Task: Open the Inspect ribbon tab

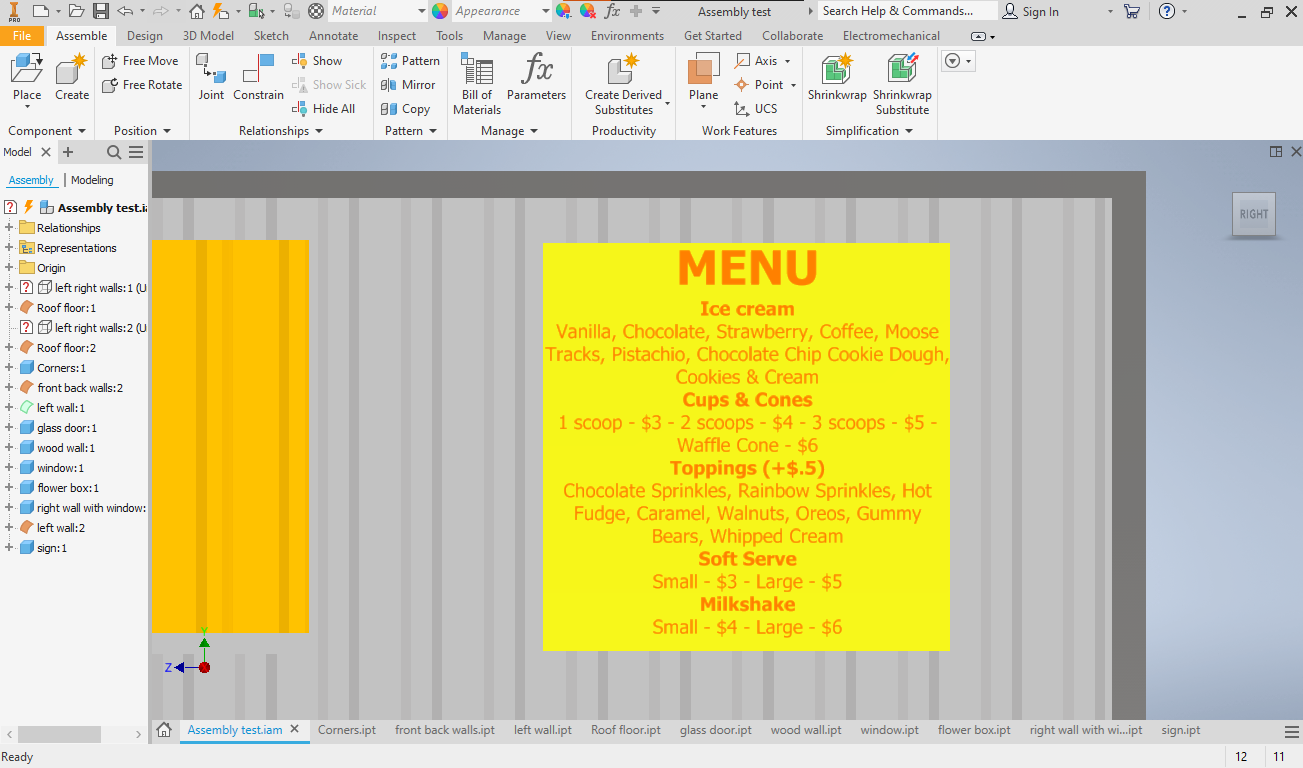Action: (397, 36)
